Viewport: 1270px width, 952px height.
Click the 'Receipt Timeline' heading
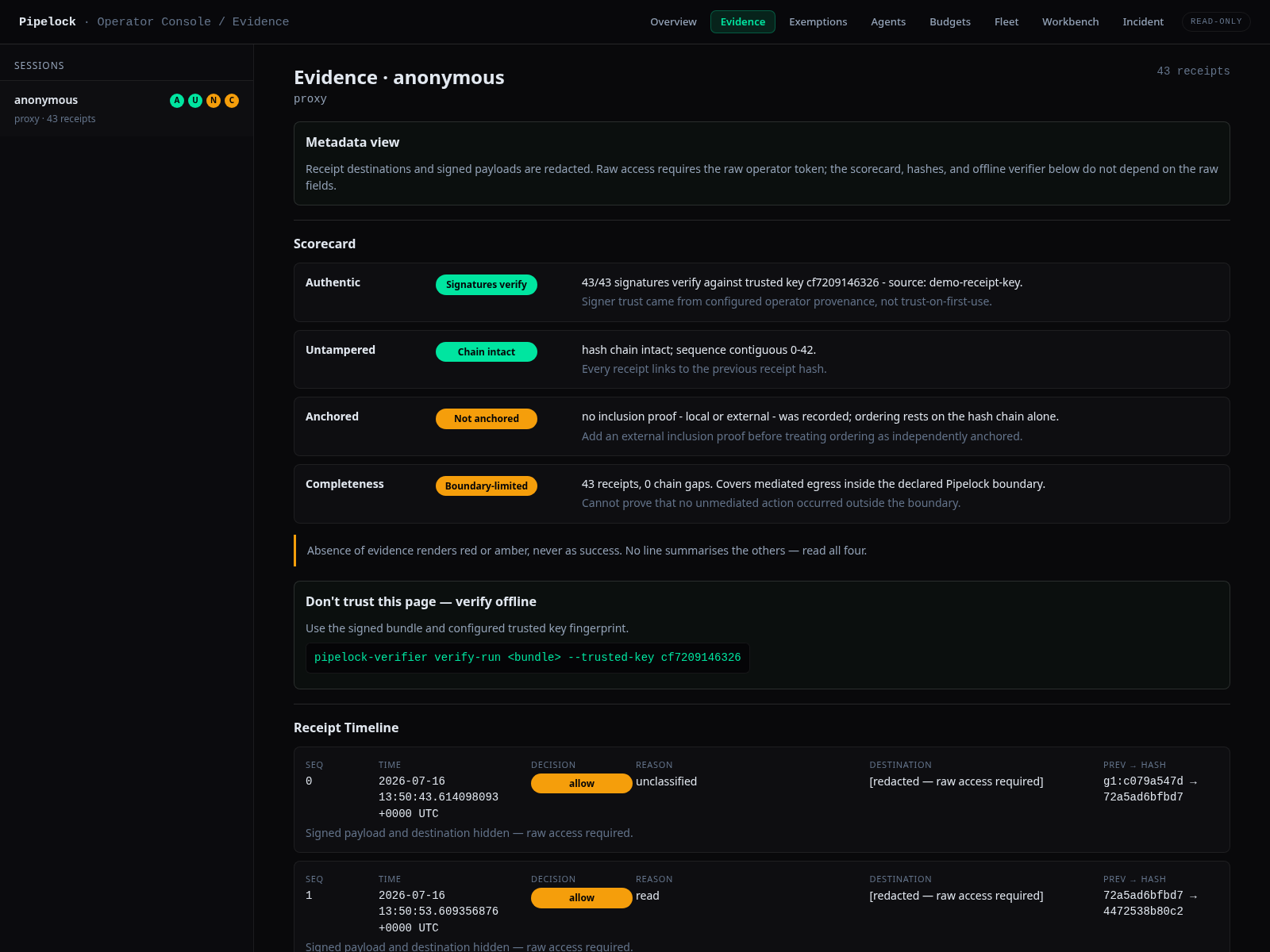coord(346,727)
